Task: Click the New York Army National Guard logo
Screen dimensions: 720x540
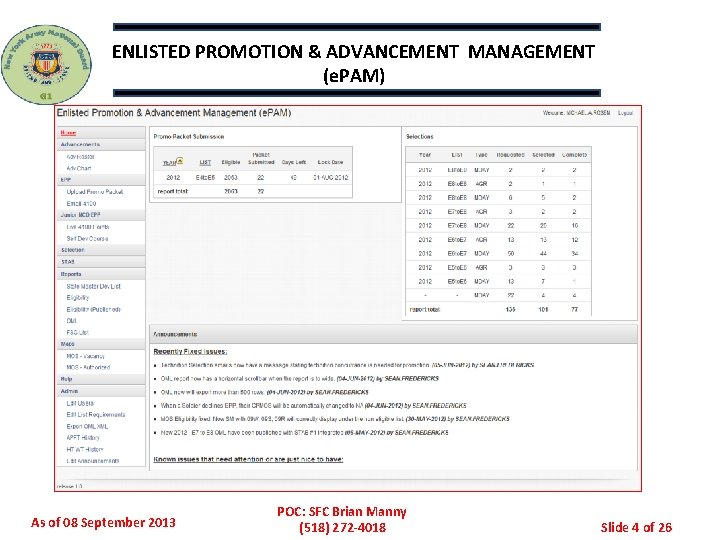Action: click(46, 64)
